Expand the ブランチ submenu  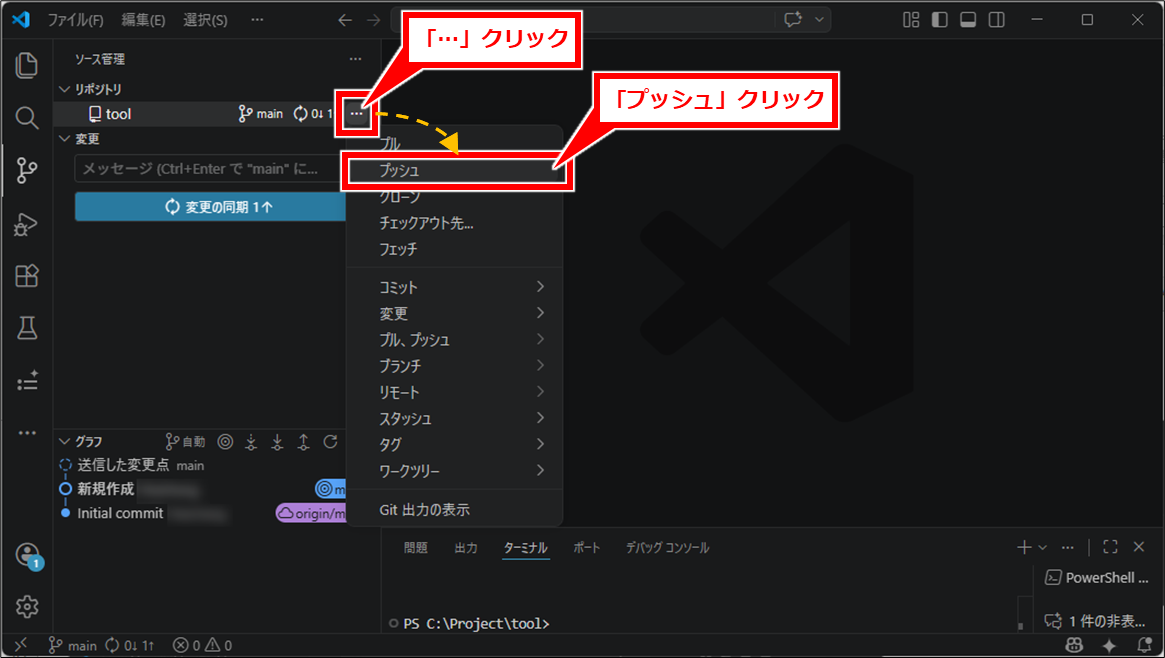pos(455,366)
